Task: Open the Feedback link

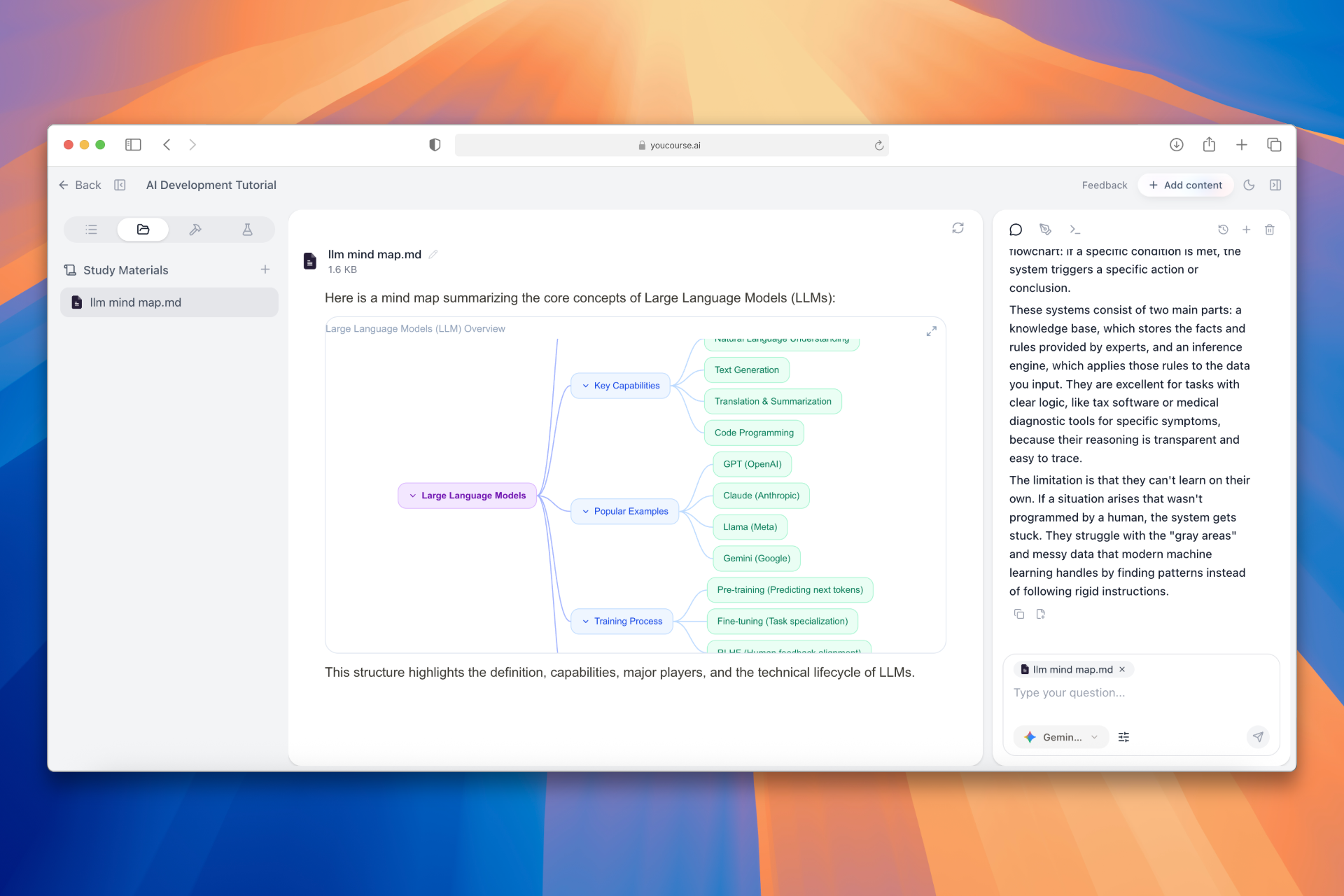Action: 1104,185
